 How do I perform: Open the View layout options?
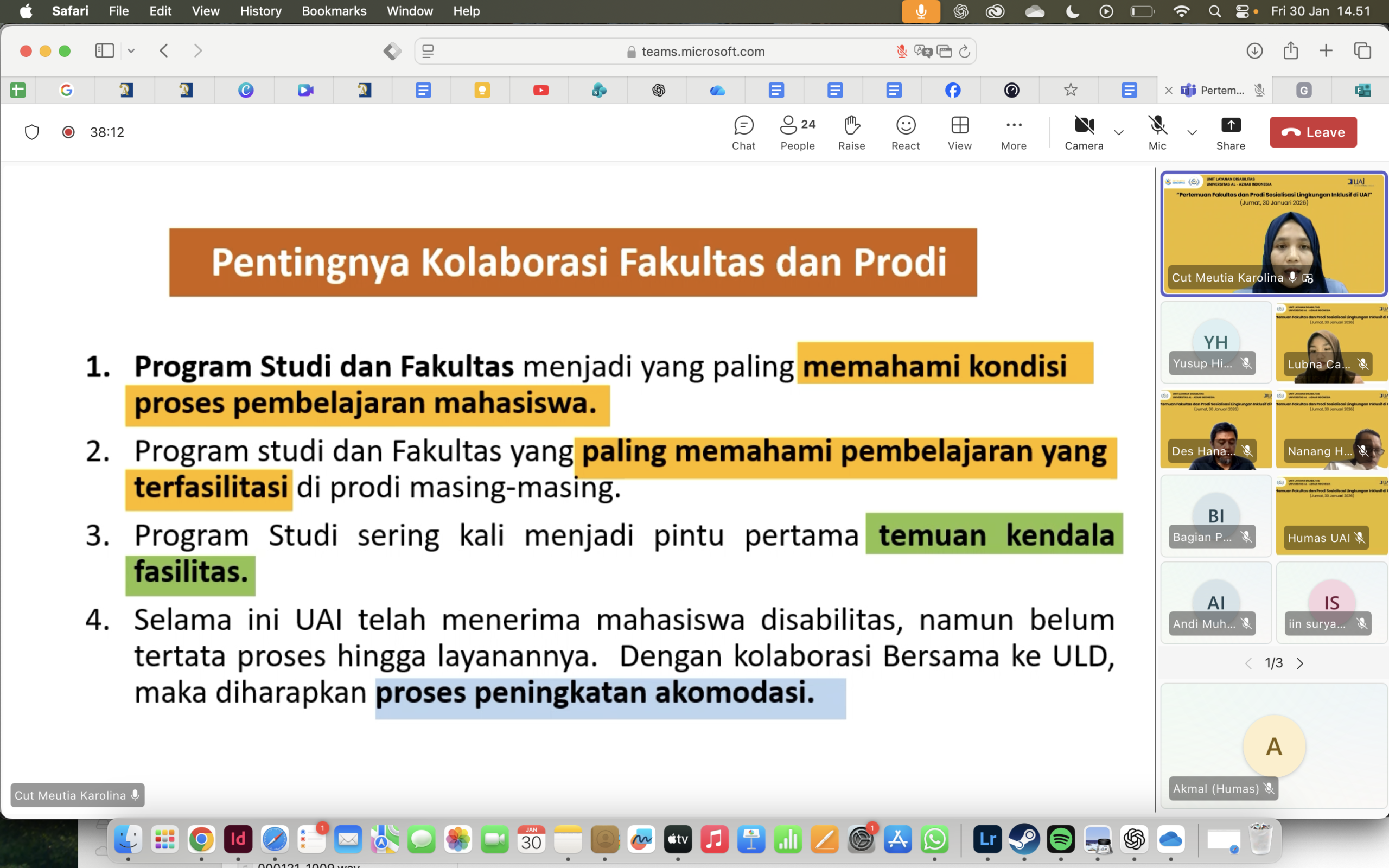(x=959, y=132)
